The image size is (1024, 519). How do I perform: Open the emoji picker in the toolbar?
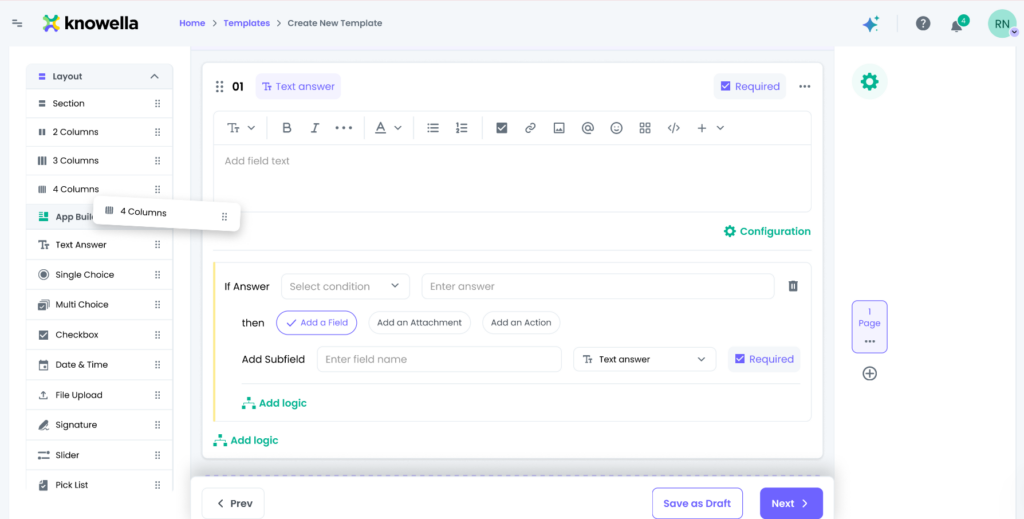[617, 128]
